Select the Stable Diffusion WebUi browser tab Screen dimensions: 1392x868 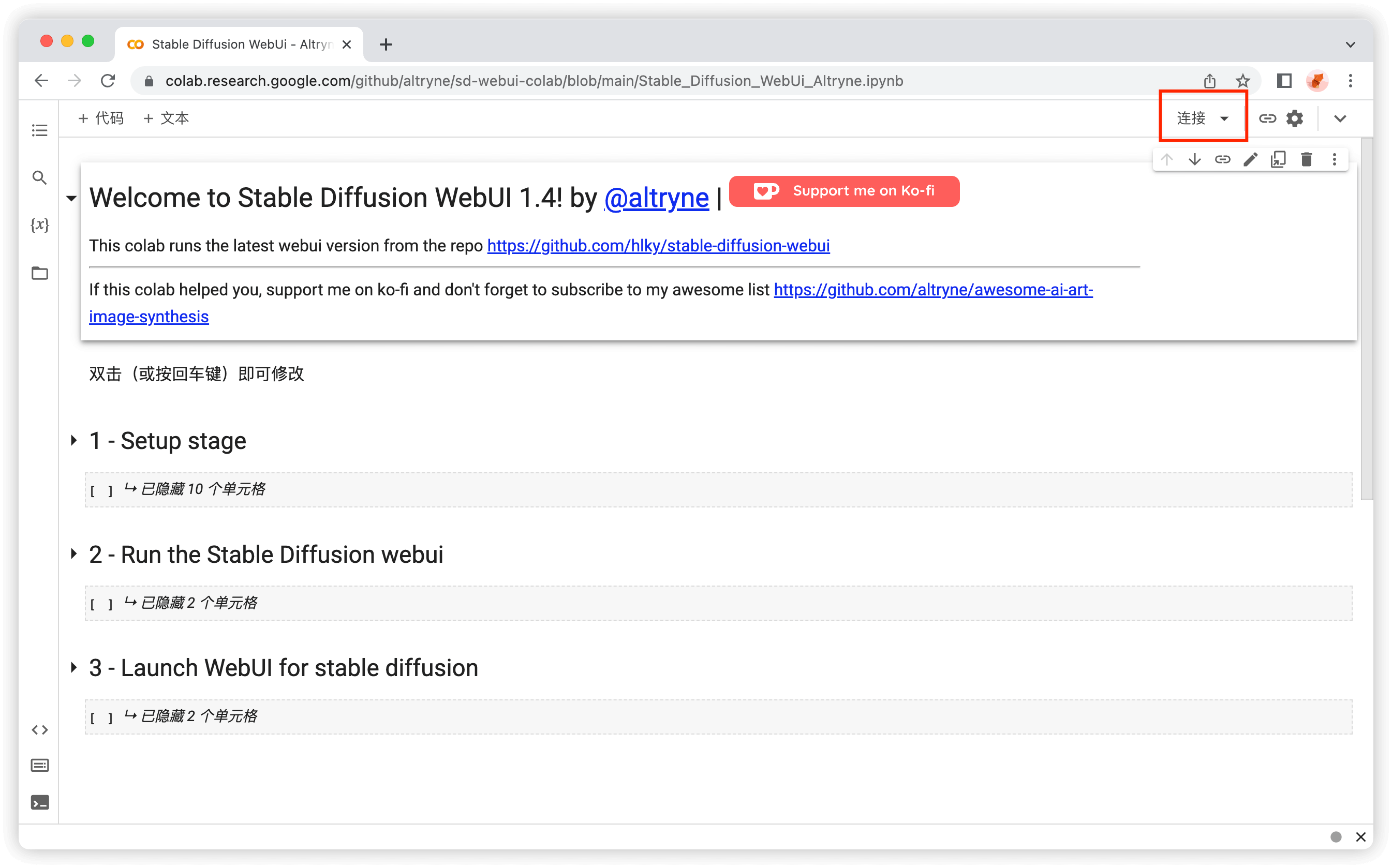click(239, 44)
